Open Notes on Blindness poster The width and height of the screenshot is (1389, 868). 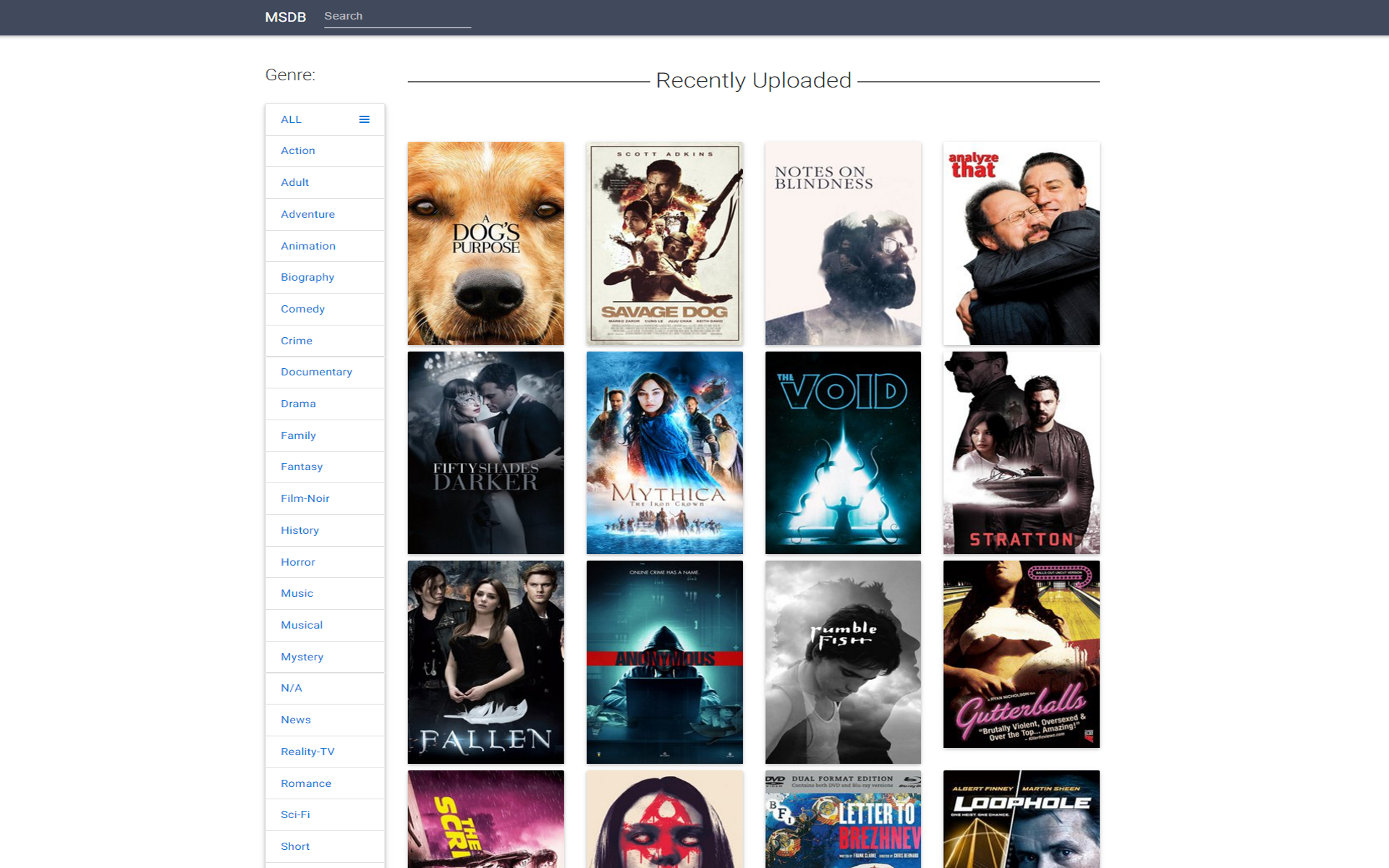pos(843,243)
